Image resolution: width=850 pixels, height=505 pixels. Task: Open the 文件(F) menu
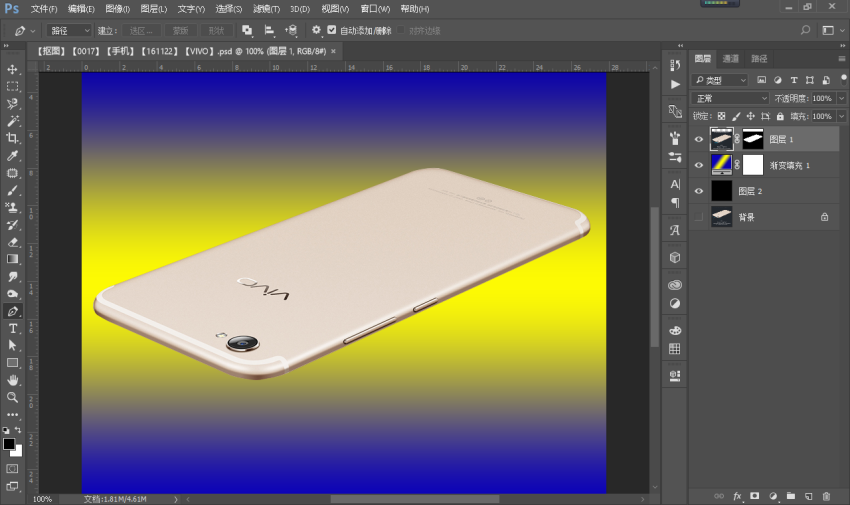[x=44, y=9]
